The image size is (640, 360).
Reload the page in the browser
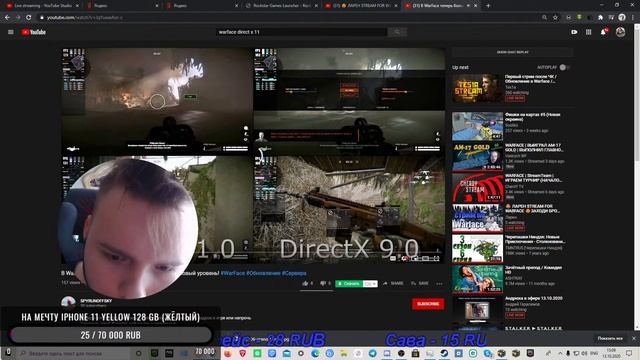click(x=29, y=18)
